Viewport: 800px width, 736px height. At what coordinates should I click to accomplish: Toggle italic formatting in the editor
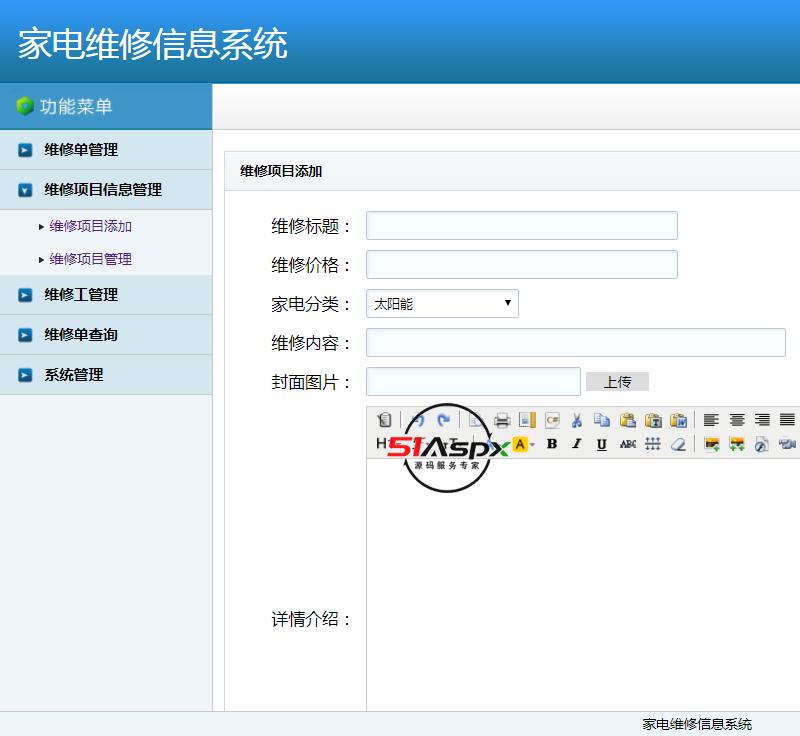(577, 443)
